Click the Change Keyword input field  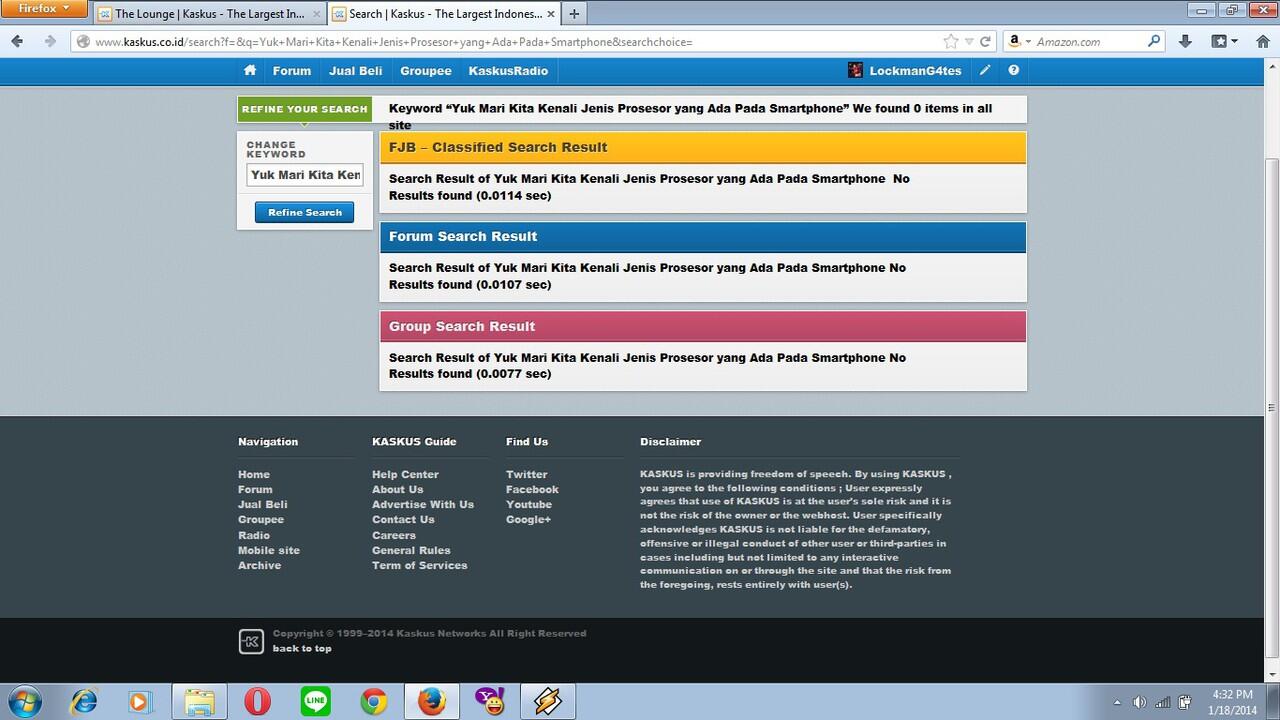click(305, 175)
